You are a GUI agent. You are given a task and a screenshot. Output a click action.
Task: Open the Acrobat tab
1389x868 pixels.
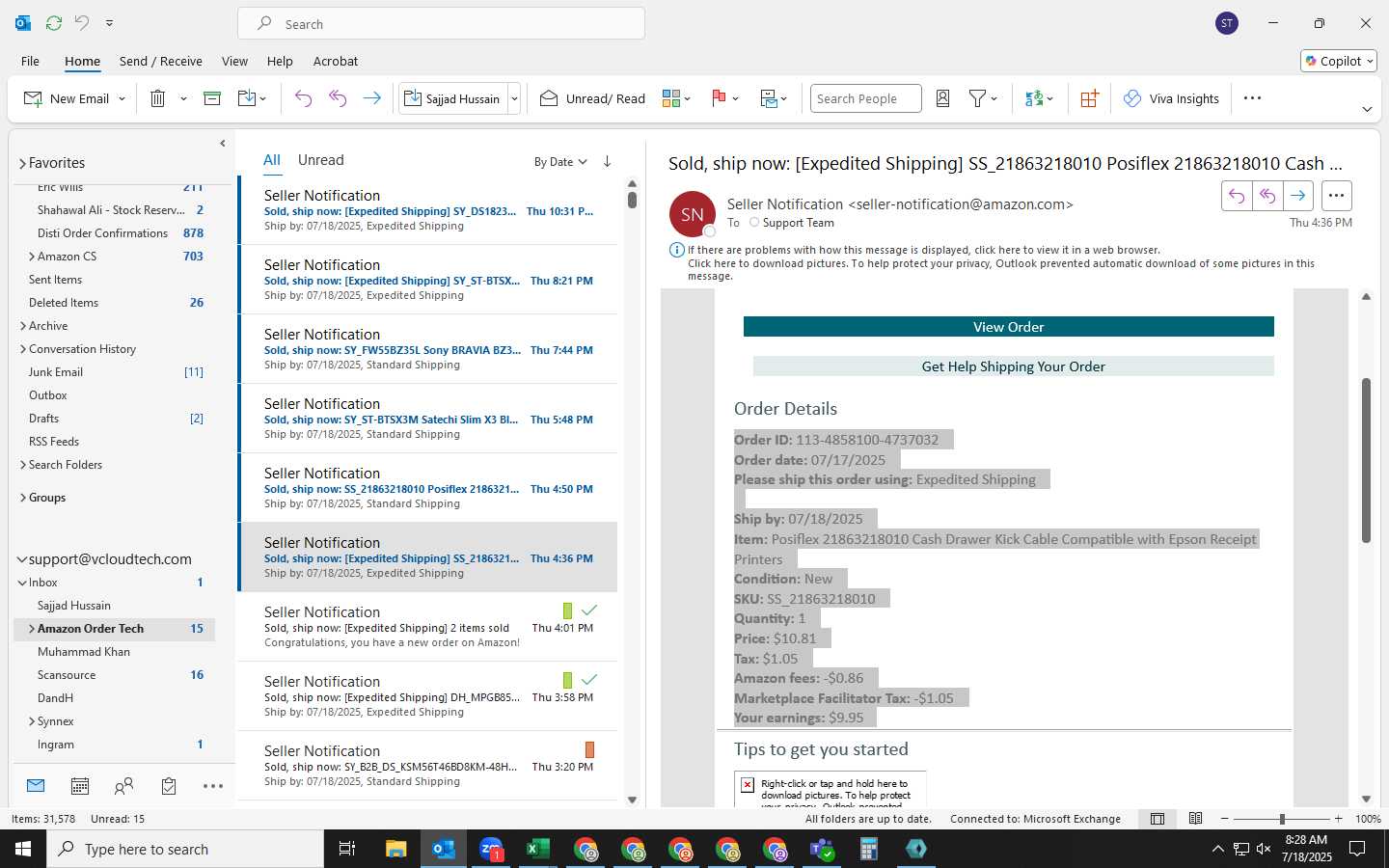[336, 61]
